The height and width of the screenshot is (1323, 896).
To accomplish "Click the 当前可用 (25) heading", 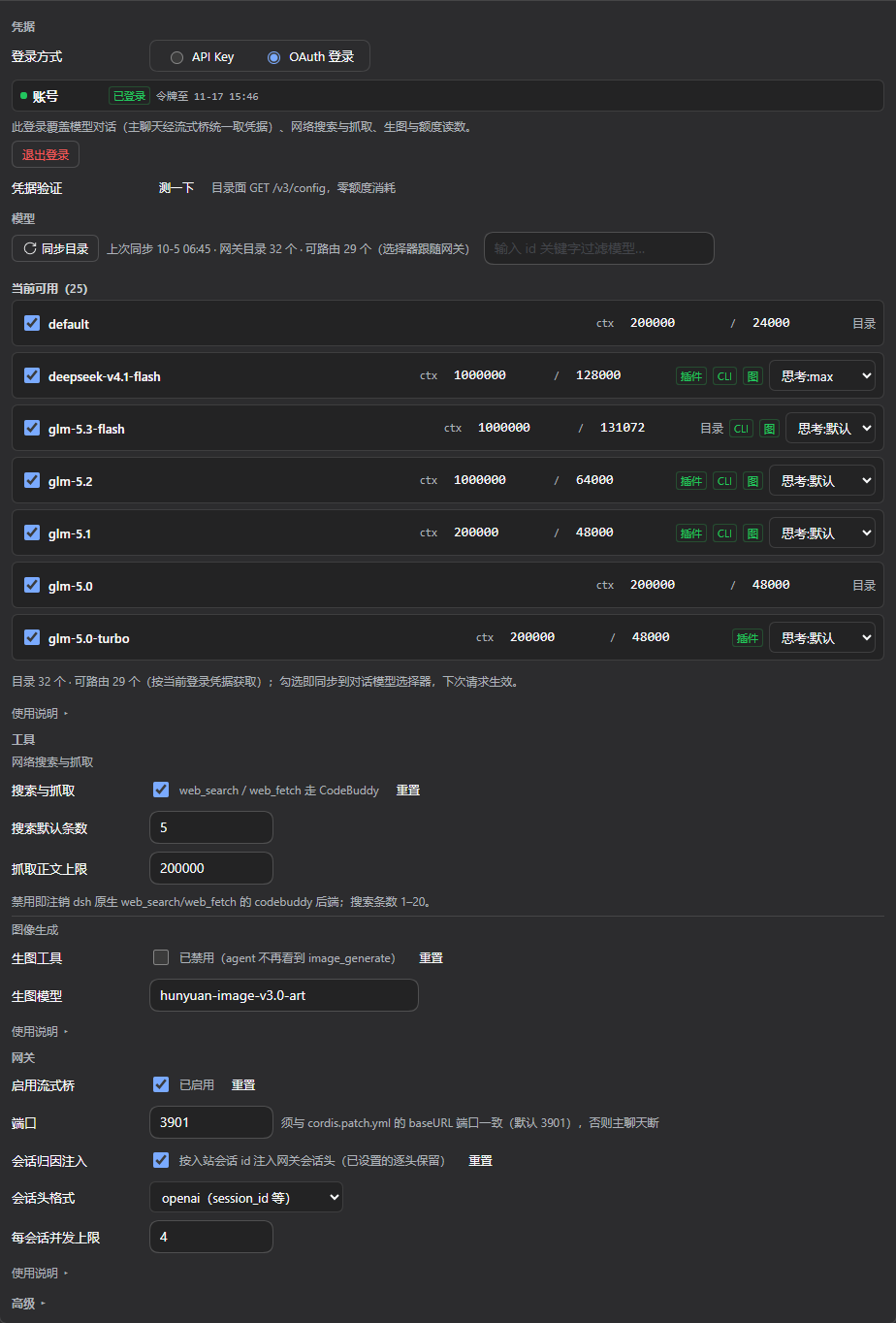I will (49, 289).
